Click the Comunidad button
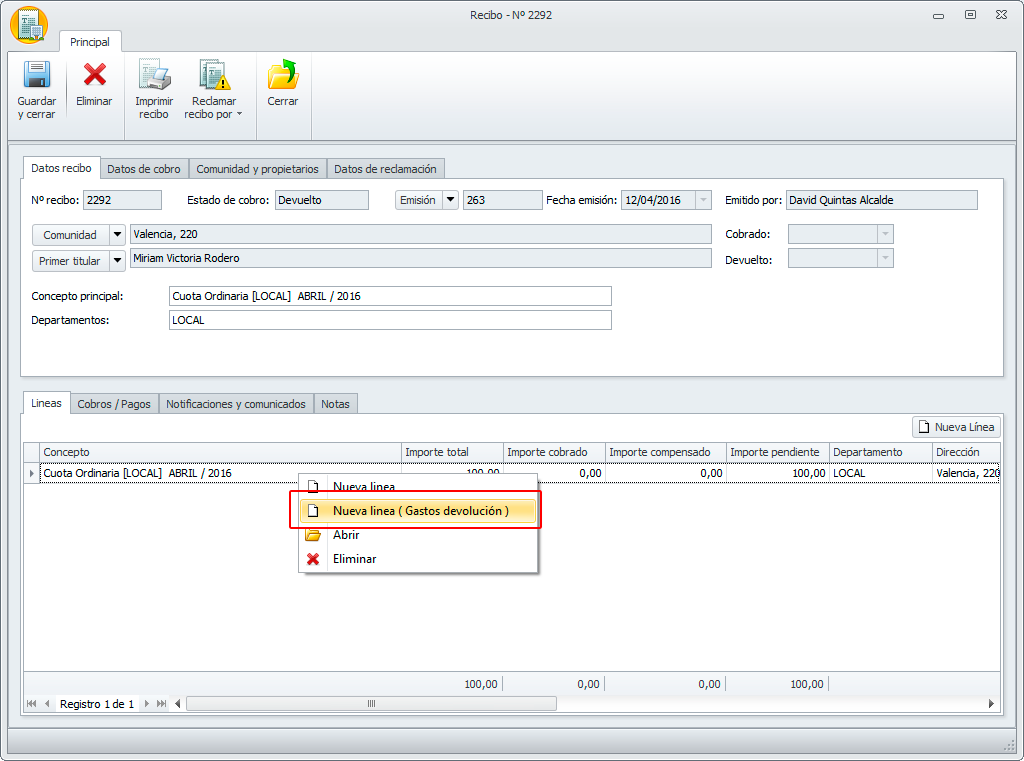 70,235
